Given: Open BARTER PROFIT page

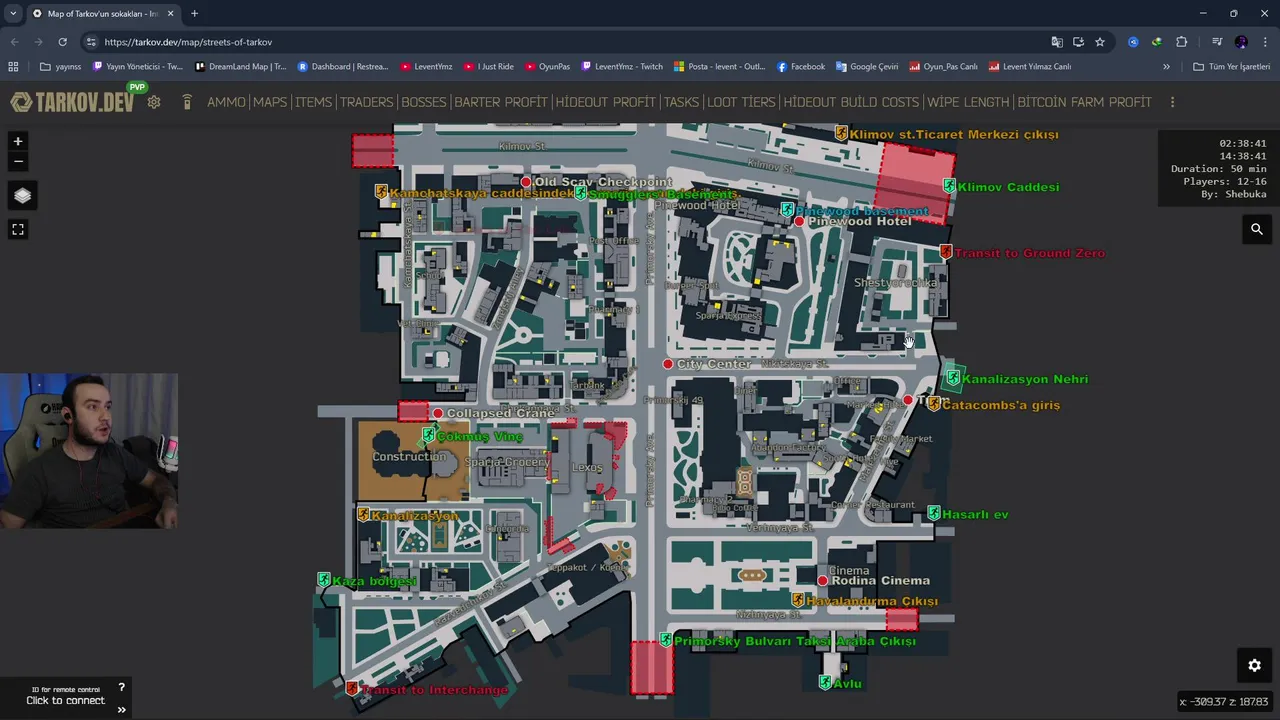Looking at the screenshot, I should (501, 102).
